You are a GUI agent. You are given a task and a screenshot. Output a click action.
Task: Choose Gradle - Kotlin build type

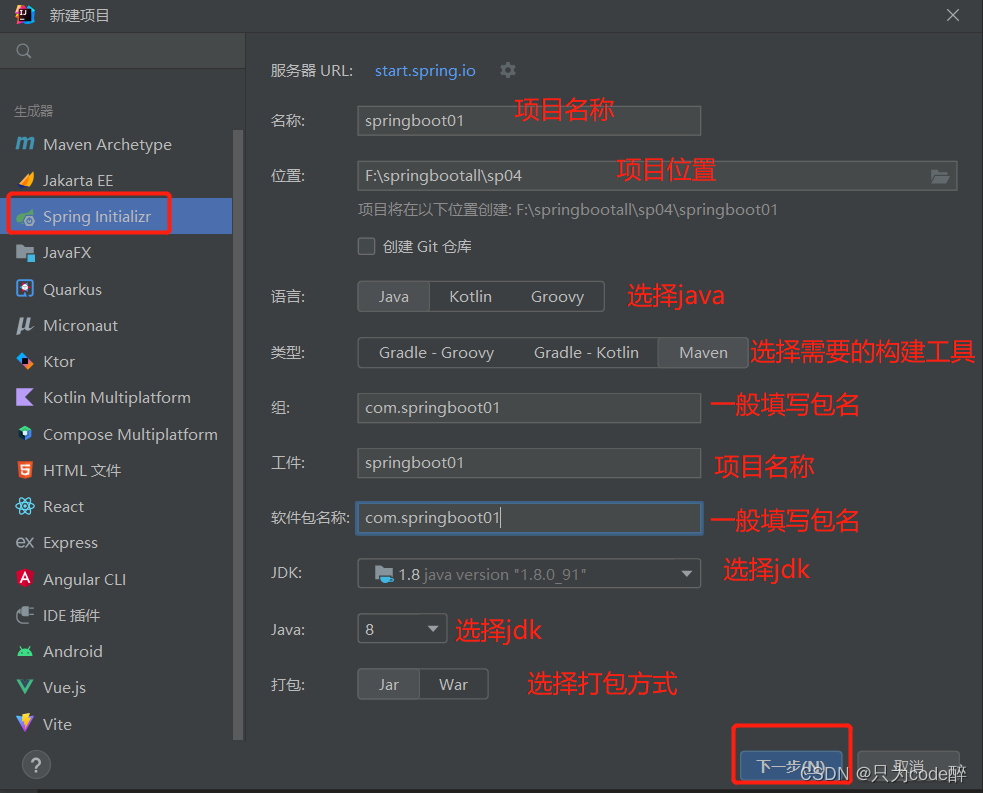coord(586,353)
